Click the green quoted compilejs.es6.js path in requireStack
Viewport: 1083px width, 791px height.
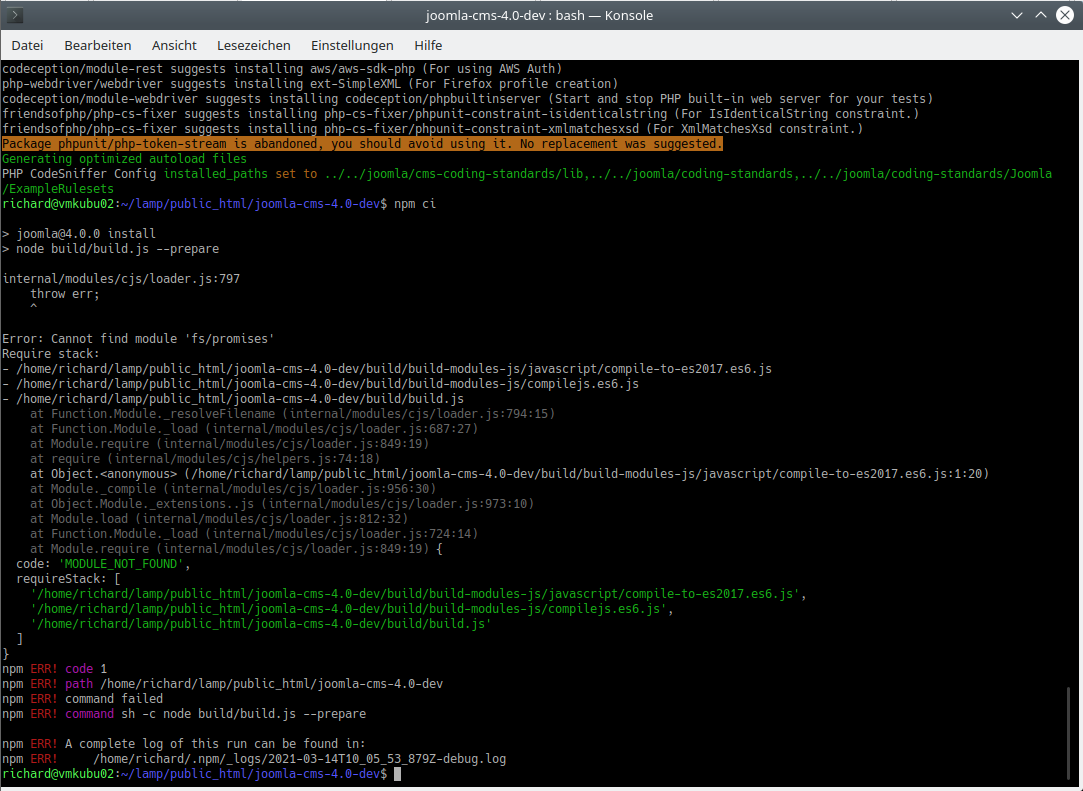(348, 609)
